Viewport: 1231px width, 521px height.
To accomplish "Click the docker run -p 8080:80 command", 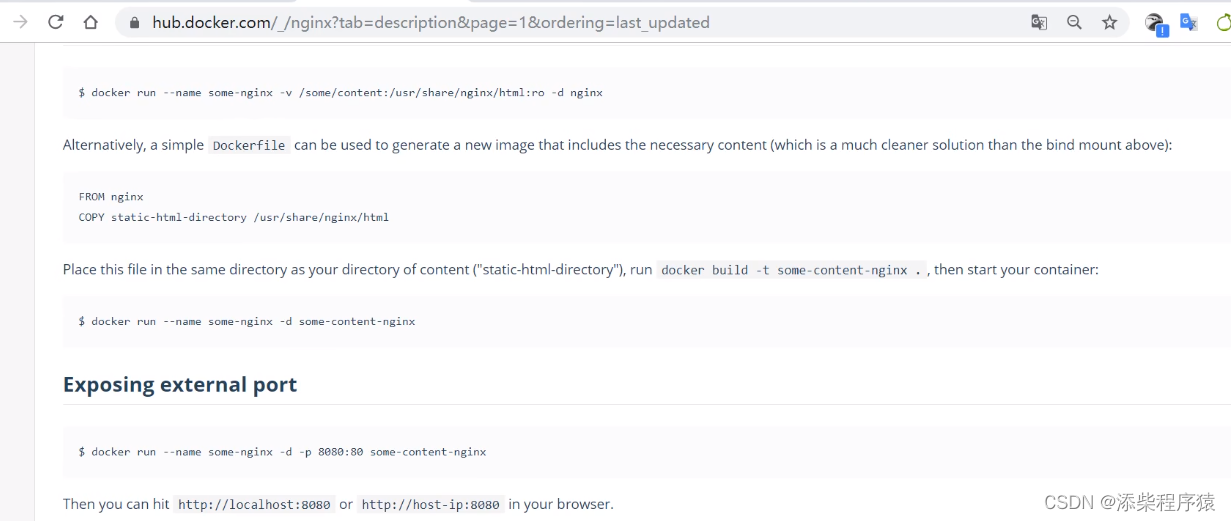I will pyautogui.click(x=282, y=452).
